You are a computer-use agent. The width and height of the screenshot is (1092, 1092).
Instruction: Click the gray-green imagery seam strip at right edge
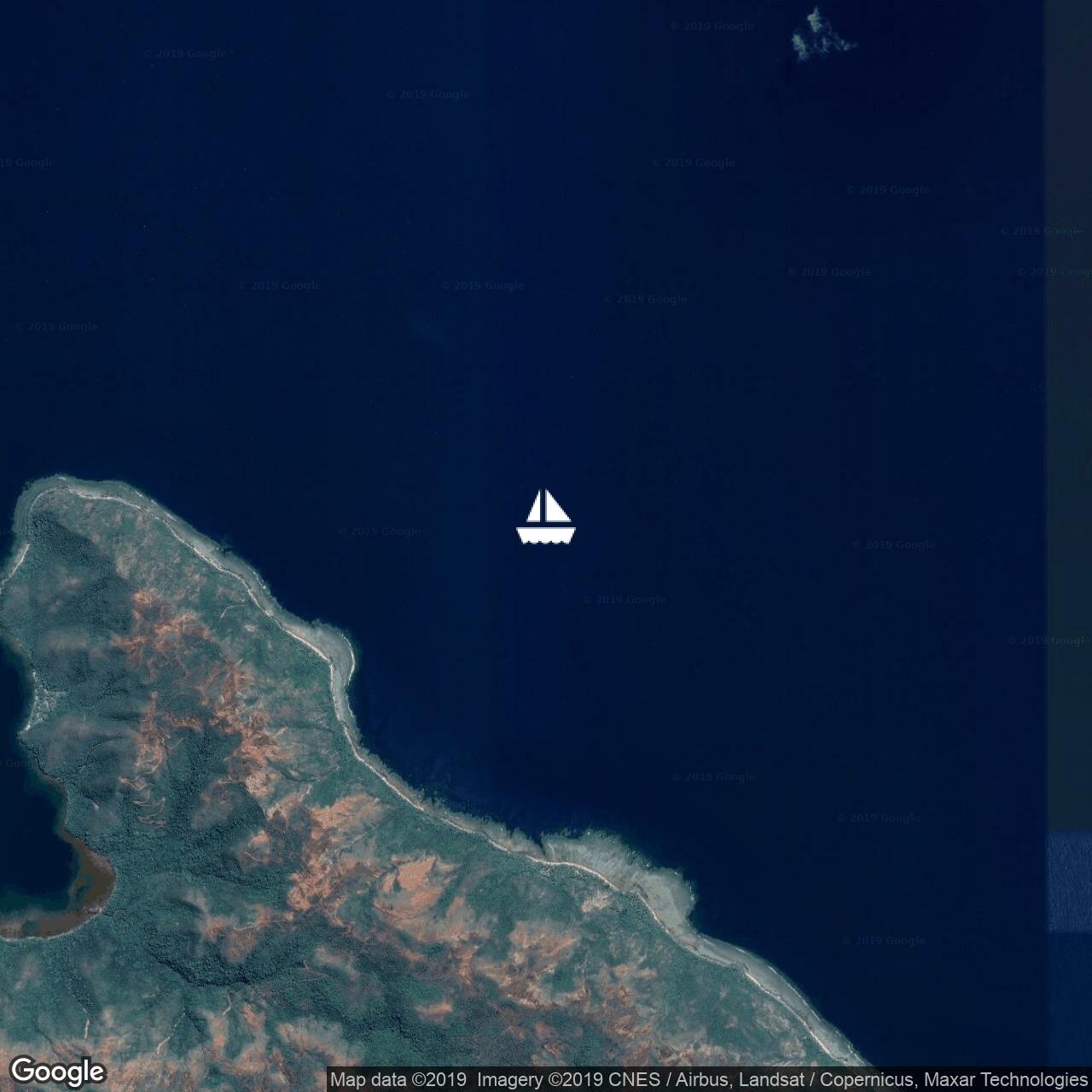pos(1068,427)
